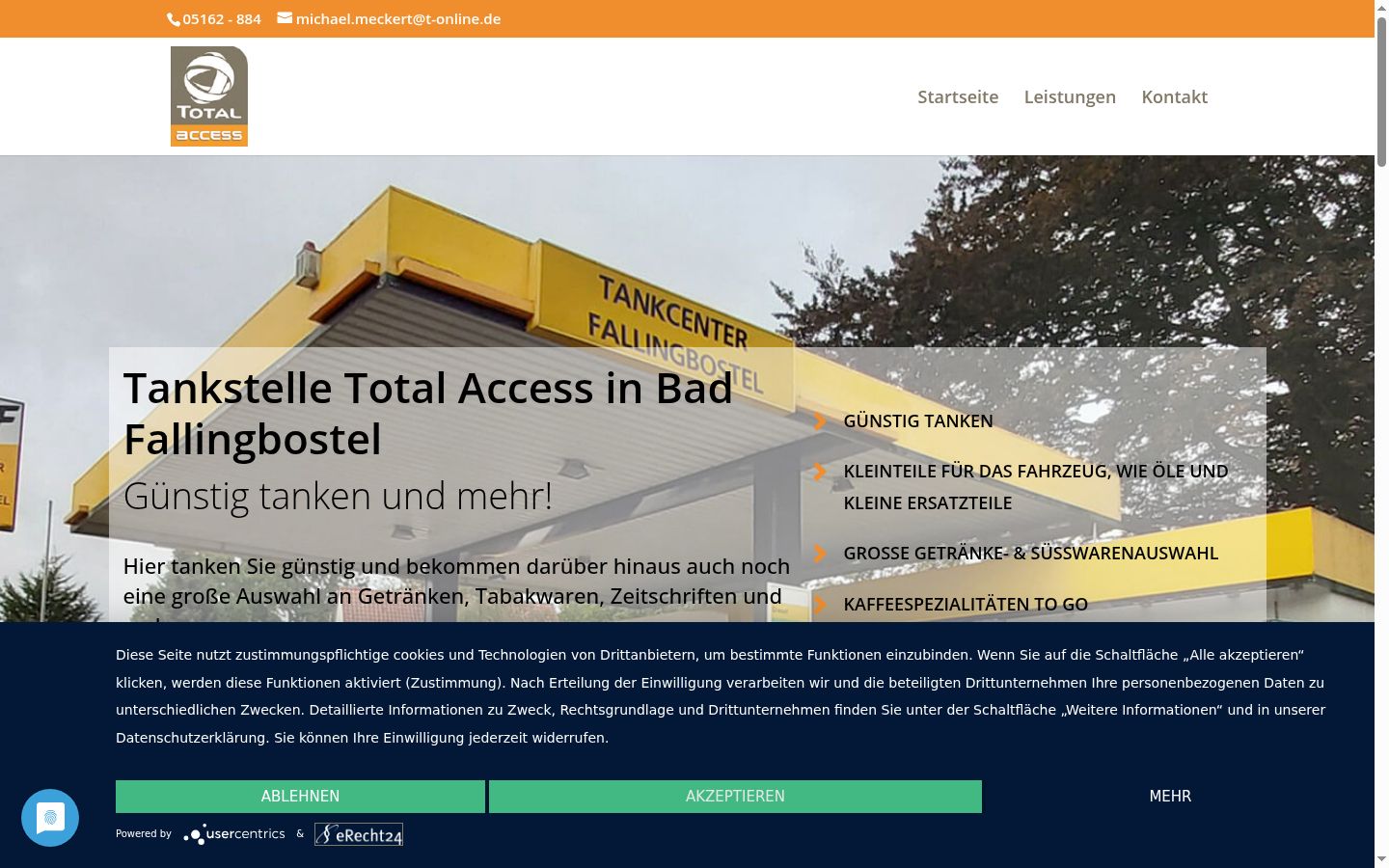
Task: Open the Kontakt page
Action: tap(1175, 96)
